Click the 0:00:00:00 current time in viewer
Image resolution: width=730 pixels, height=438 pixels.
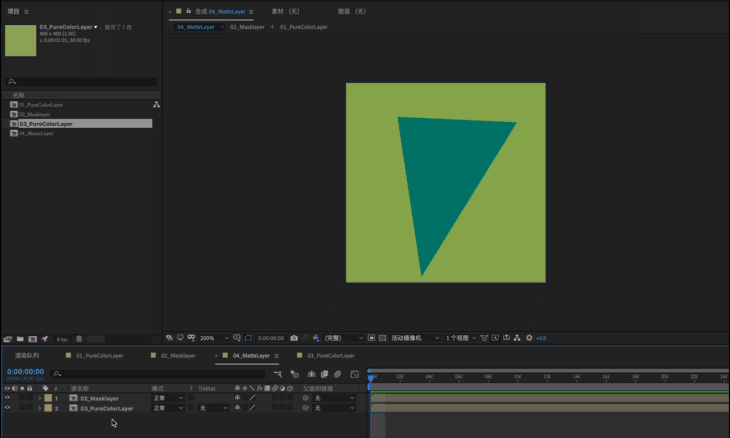pos(271,338)
